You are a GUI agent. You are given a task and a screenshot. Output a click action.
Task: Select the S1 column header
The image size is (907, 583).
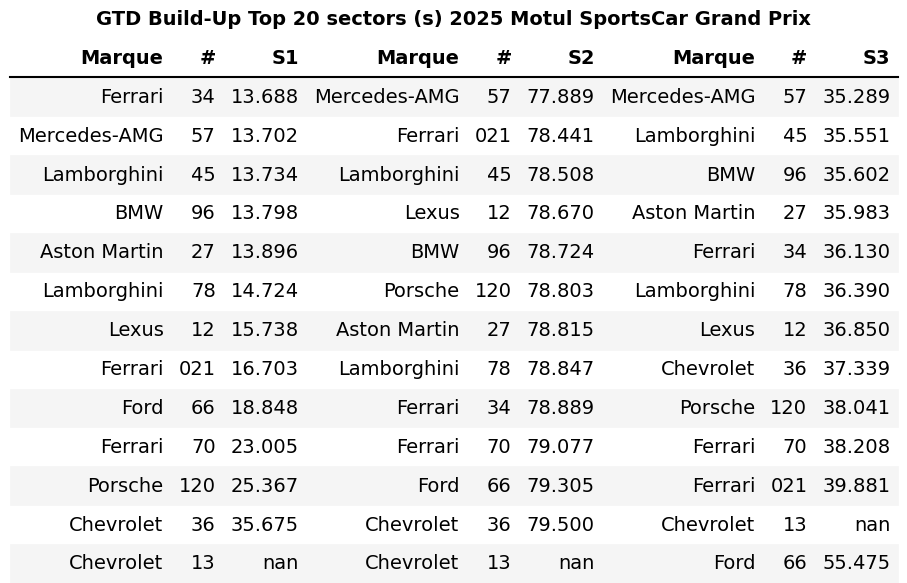coord(285,58)
